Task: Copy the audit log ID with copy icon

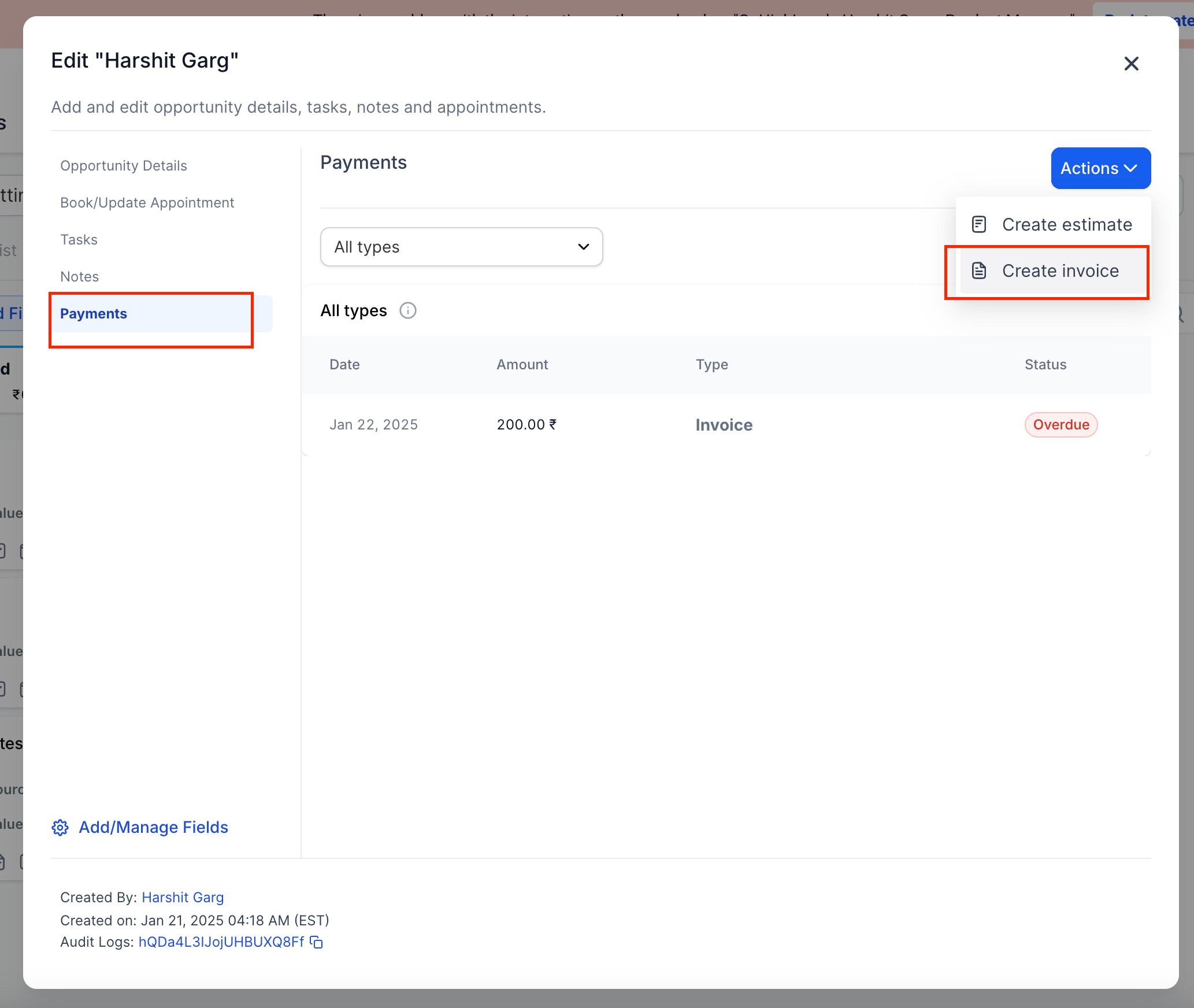Action: [x=316, y=942]
